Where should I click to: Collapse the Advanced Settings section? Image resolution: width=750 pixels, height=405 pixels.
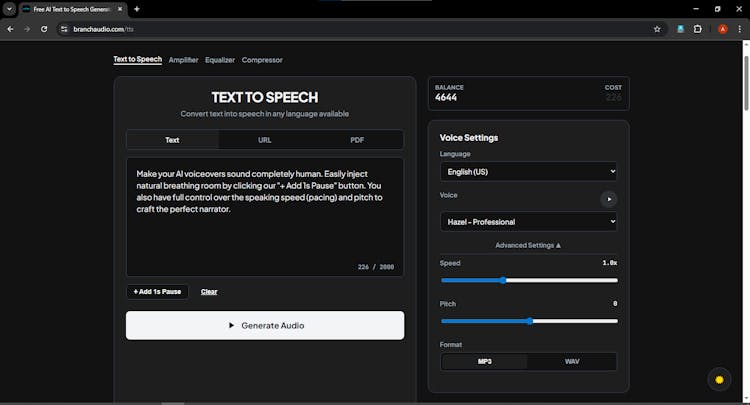point(528,245)
